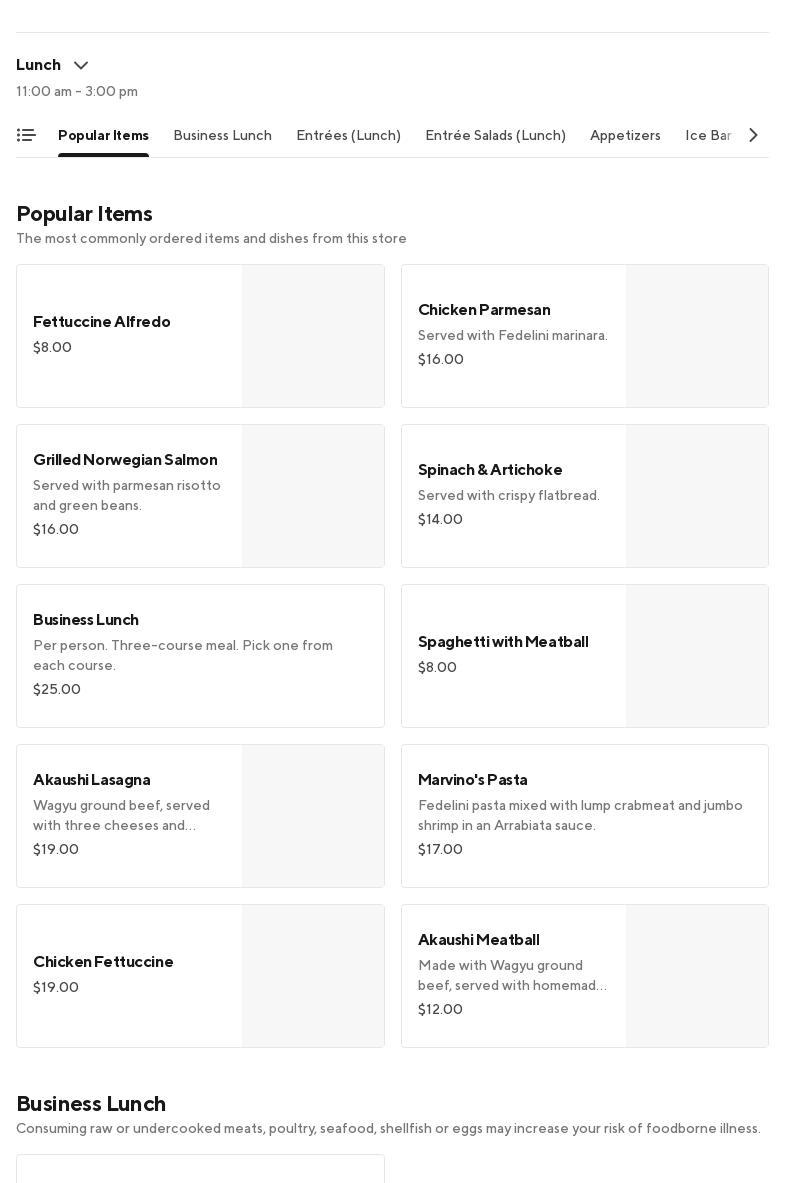This screenshot has height=1183, width=785.
Task: Select Grilled Norwegian Salmon item
Action: pyautogui.click(x=130, y=495)
